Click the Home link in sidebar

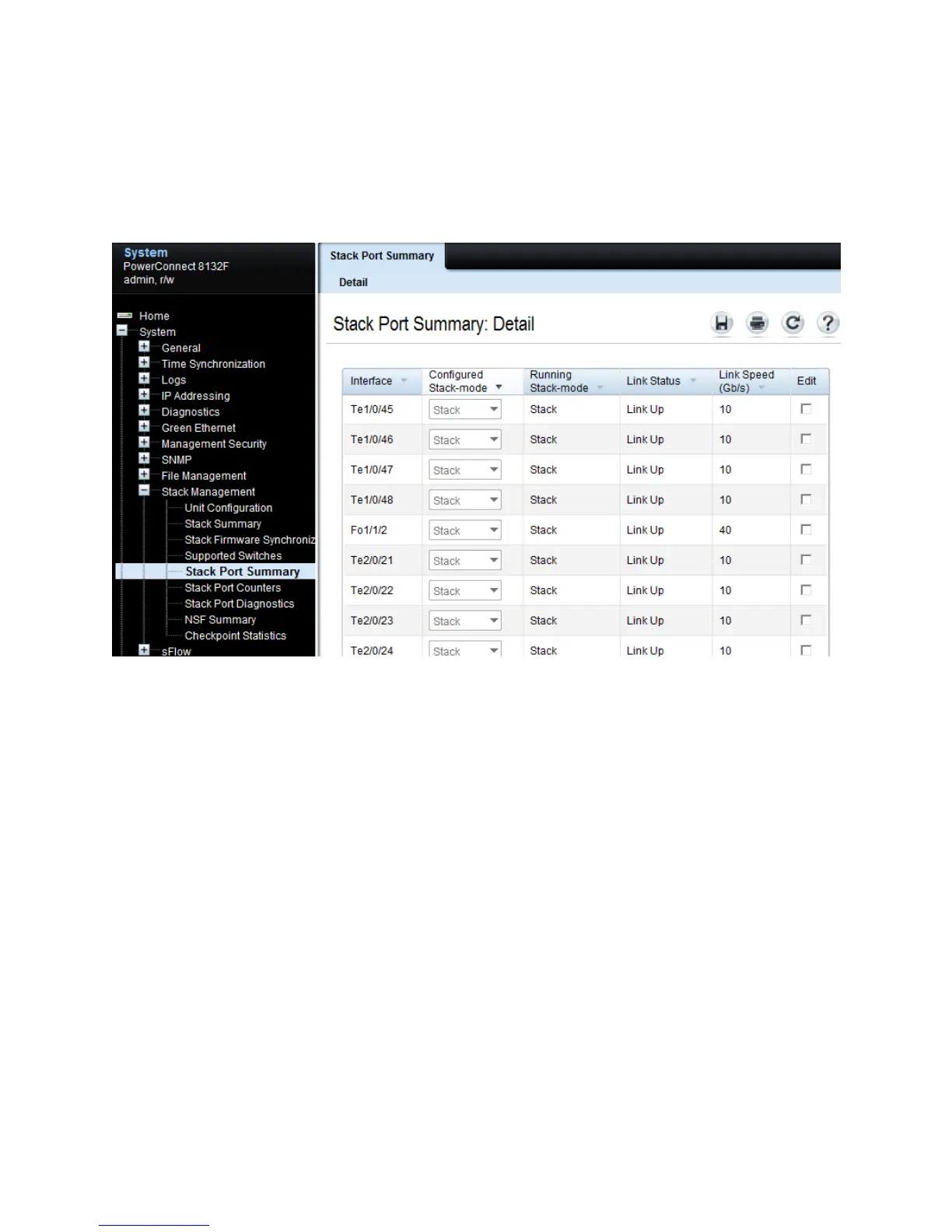pos(154,316)
